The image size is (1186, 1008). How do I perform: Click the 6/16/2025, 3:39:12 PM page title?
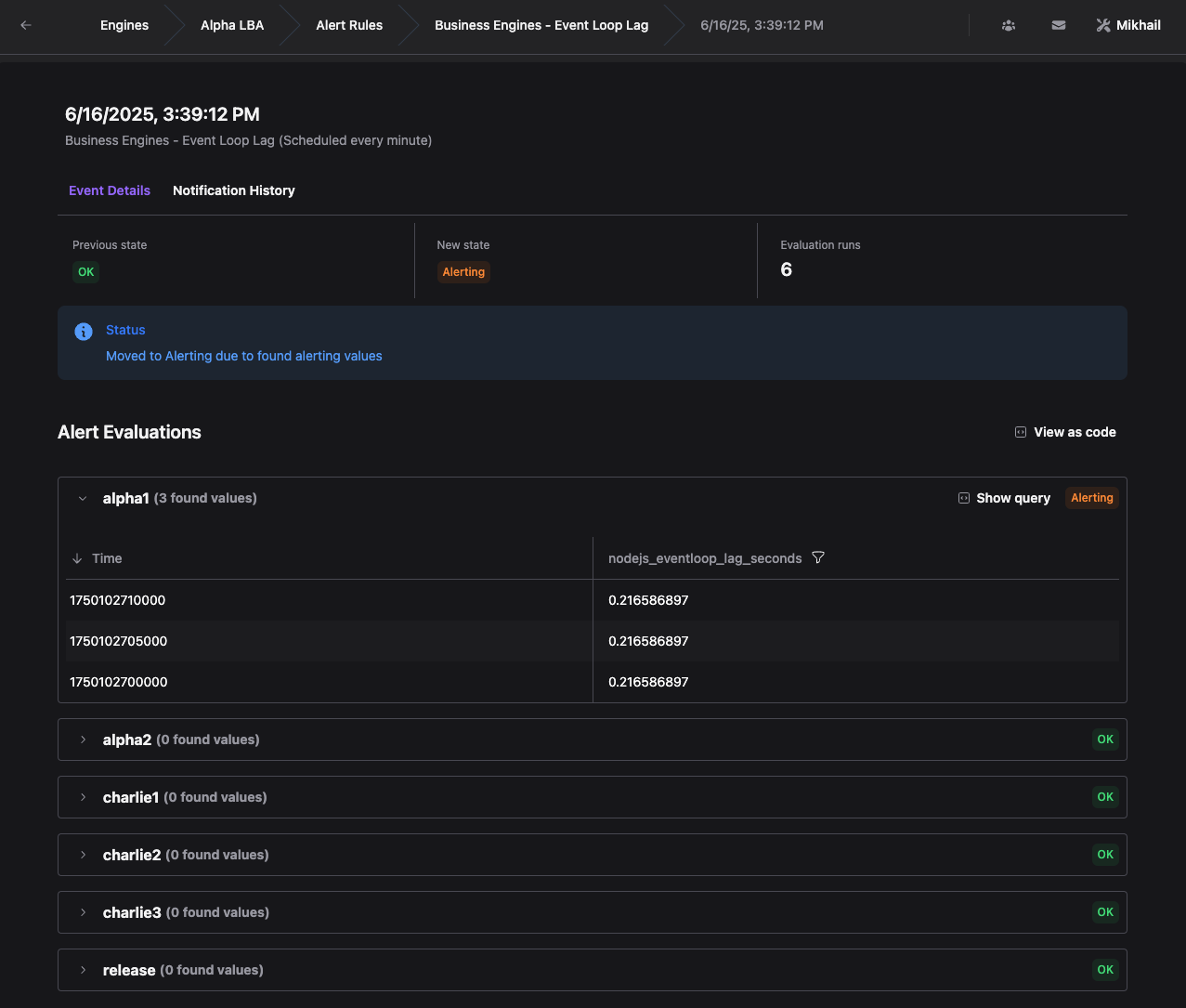[163, 114]
